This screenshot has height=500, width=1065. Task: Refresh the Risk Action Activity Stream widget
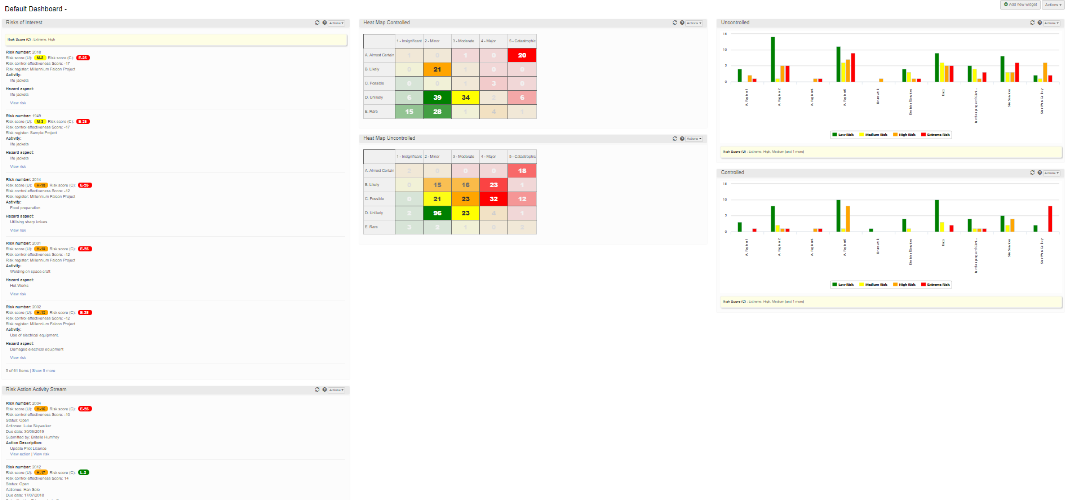point(316,389)
